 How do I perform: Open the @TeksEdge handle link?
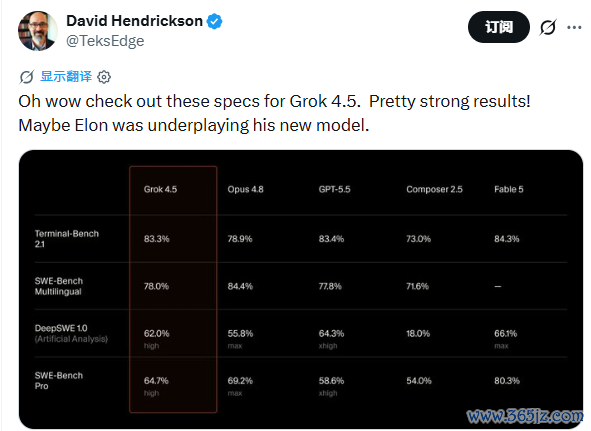pos(105,41)
